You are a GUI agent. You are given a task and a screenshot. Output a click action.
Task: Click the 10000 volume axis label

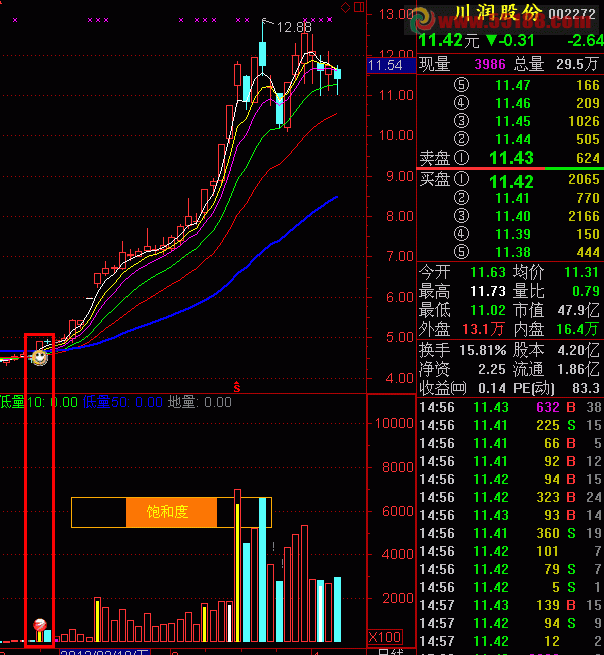tap(394, 423)
